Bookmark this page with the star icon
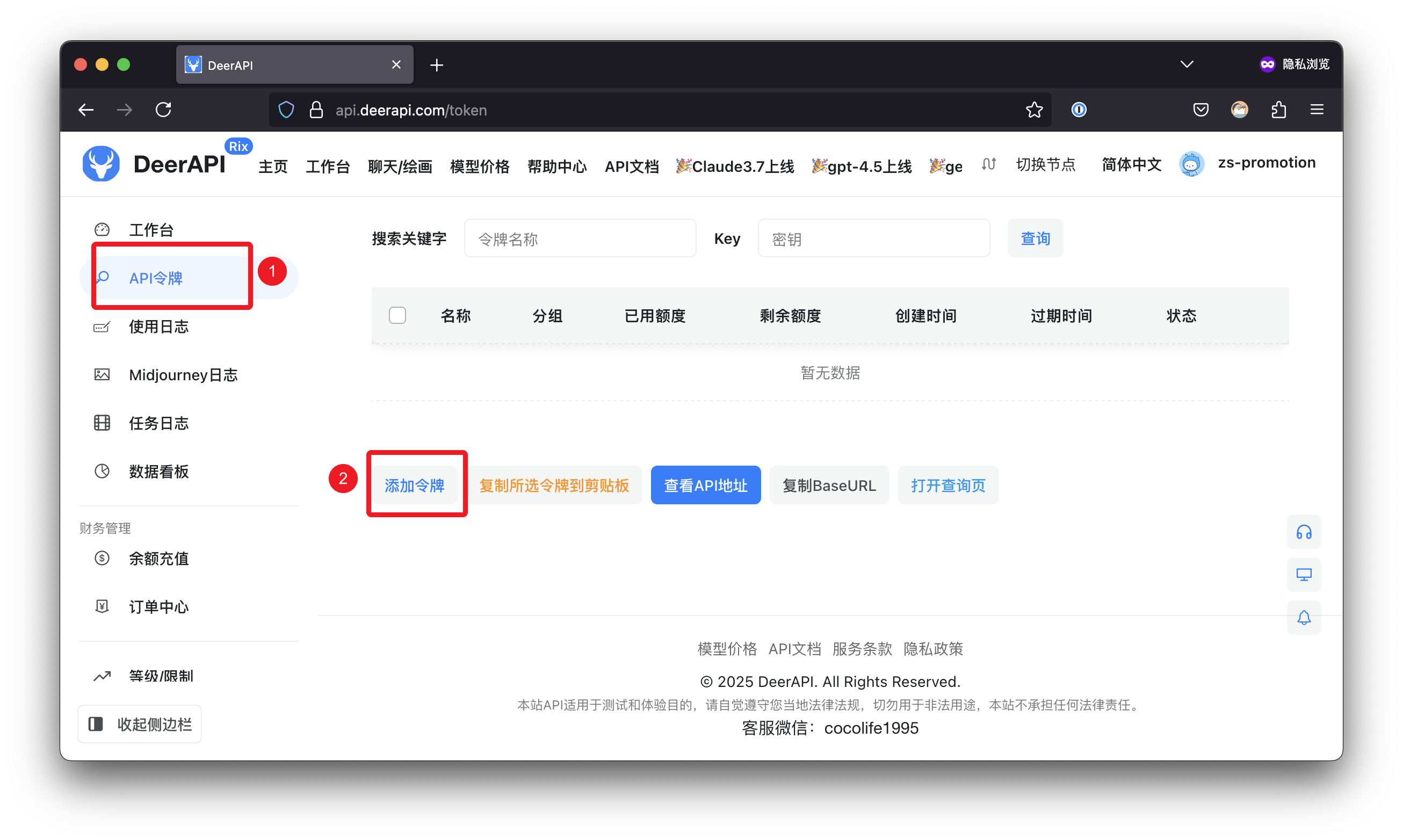 pyautogui.click(x=1034, y=110)
